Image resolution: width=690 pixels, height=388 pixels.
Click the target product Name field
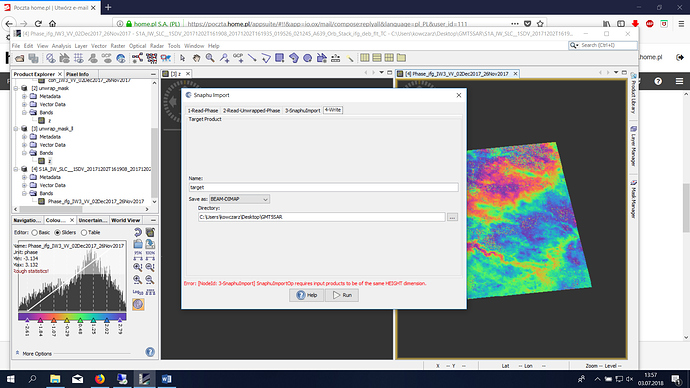click(x=323, y=187)
